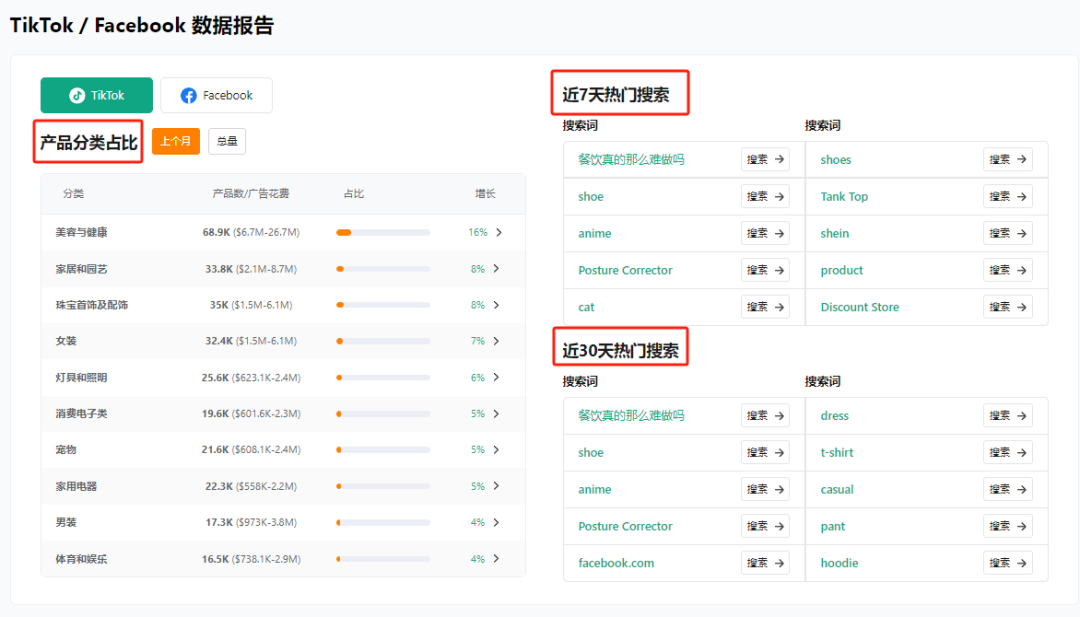
Task: Click the 家居和园艺 share progress bar
Action: [383, 269]
